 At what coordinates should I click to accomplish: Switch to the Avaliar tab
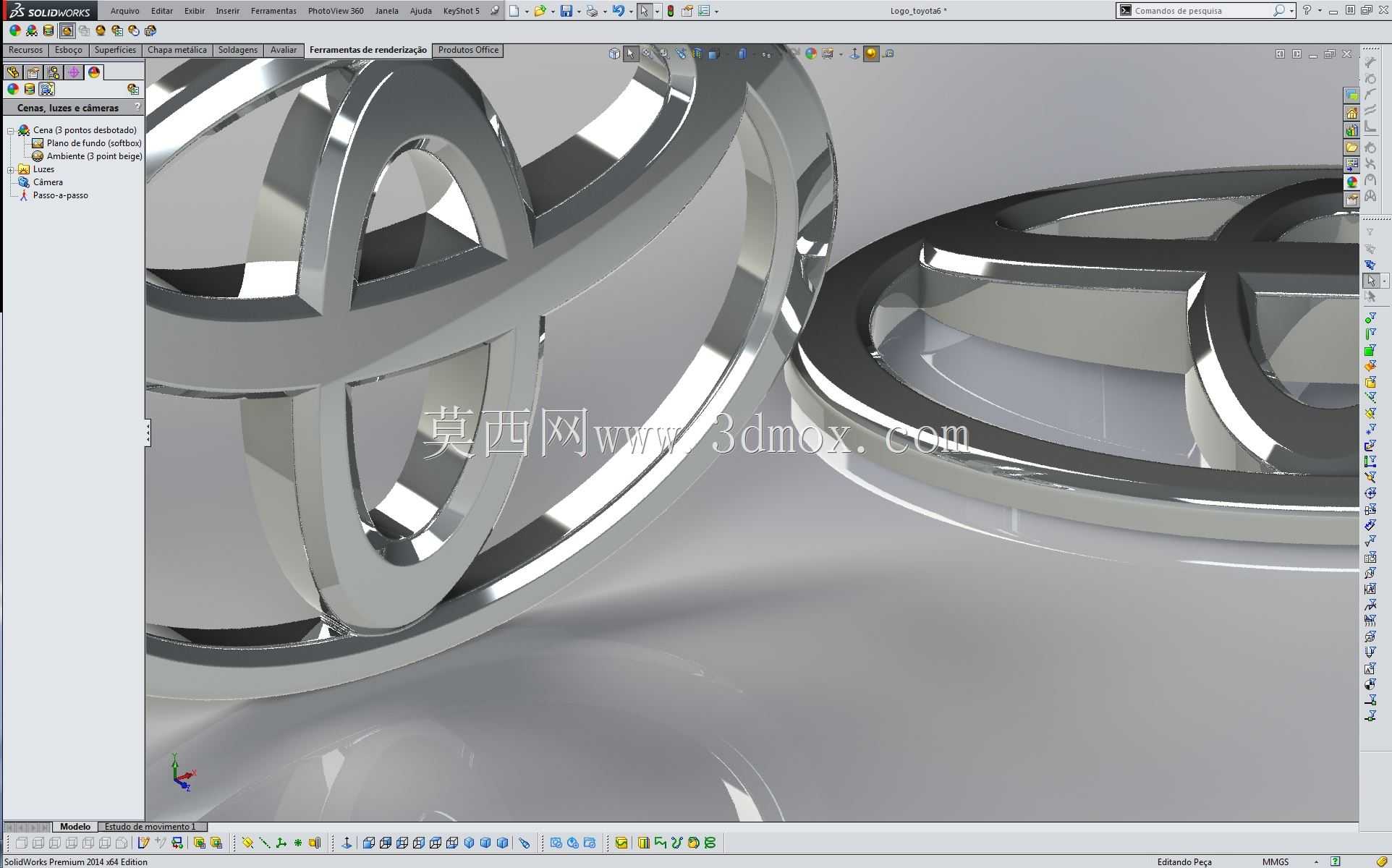pos(284,50)
